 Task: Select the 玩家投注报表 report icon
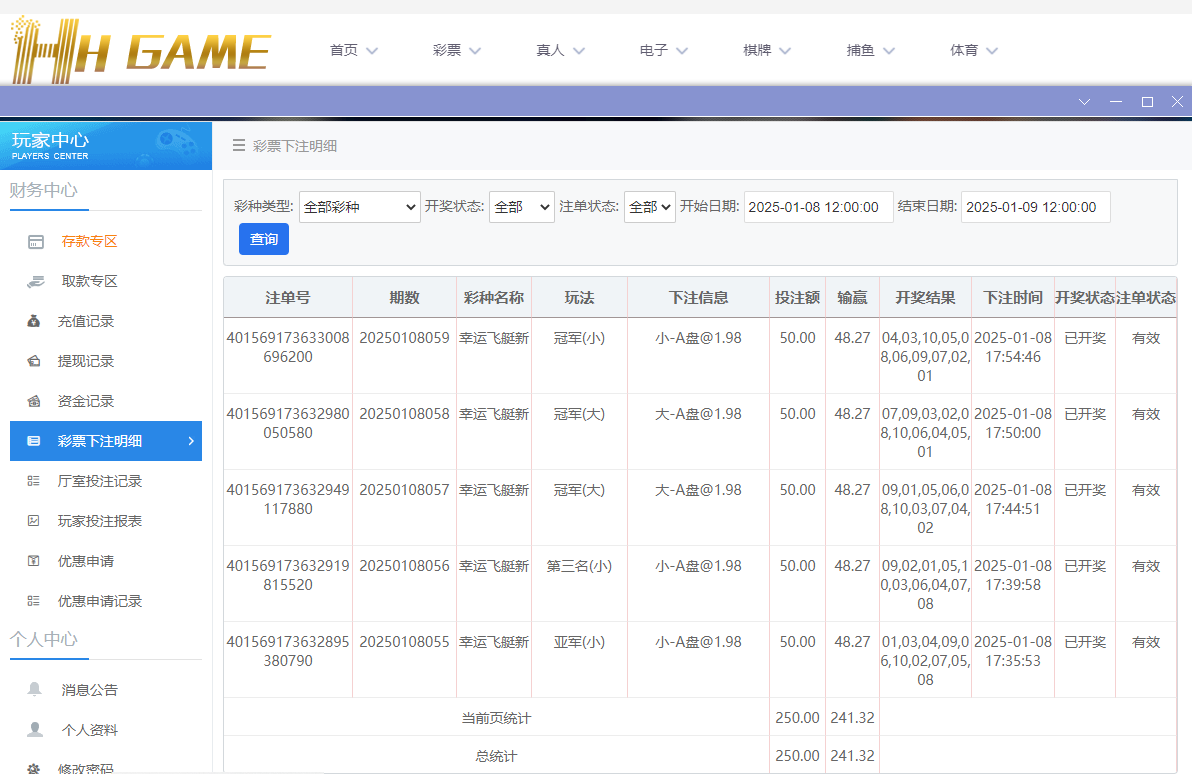coord(34,521)
